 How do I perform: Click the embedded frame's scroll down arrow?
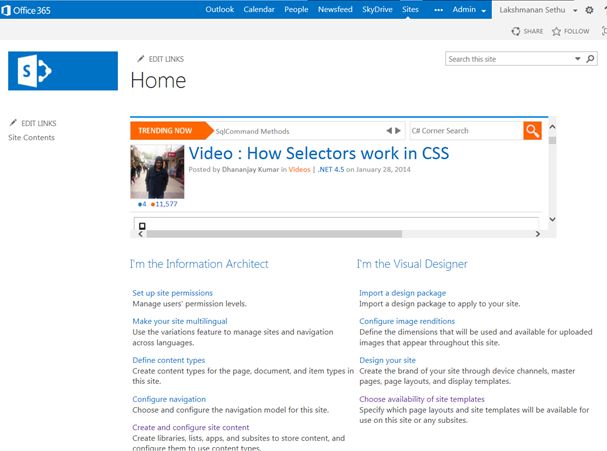(552, 219)
